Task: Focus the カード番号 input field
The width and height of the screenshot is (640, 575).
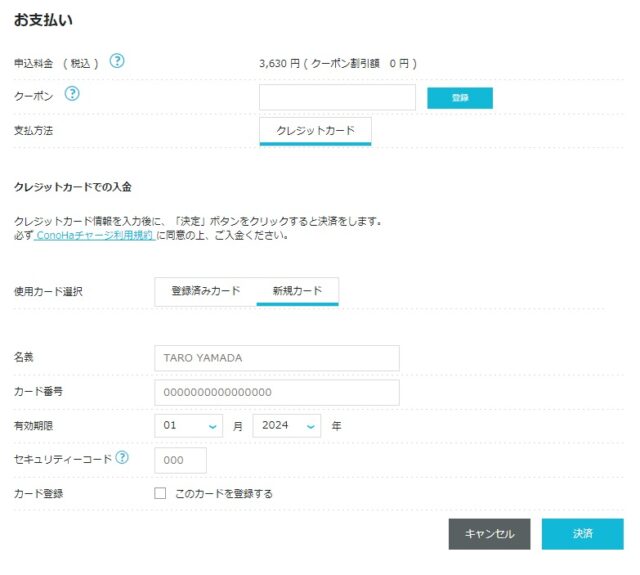Action: pos(277,392)
